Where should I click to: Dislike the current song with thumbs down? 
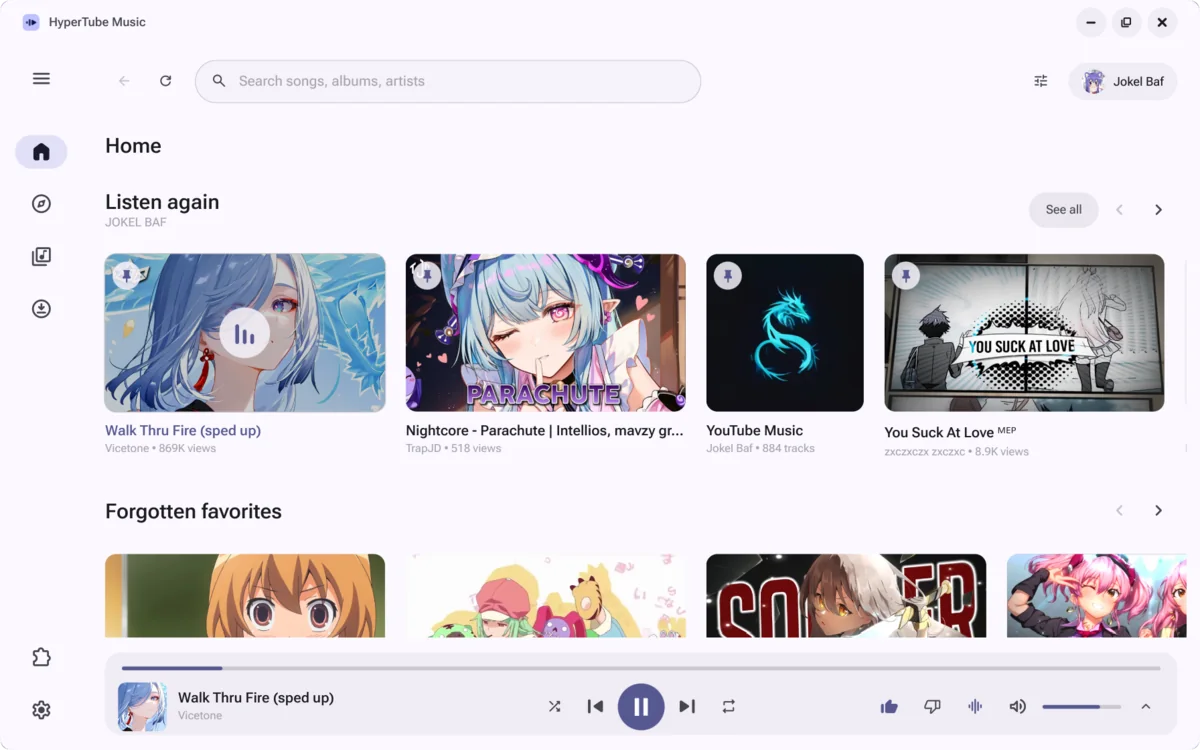pyautogui.click(x=932, y=707)
